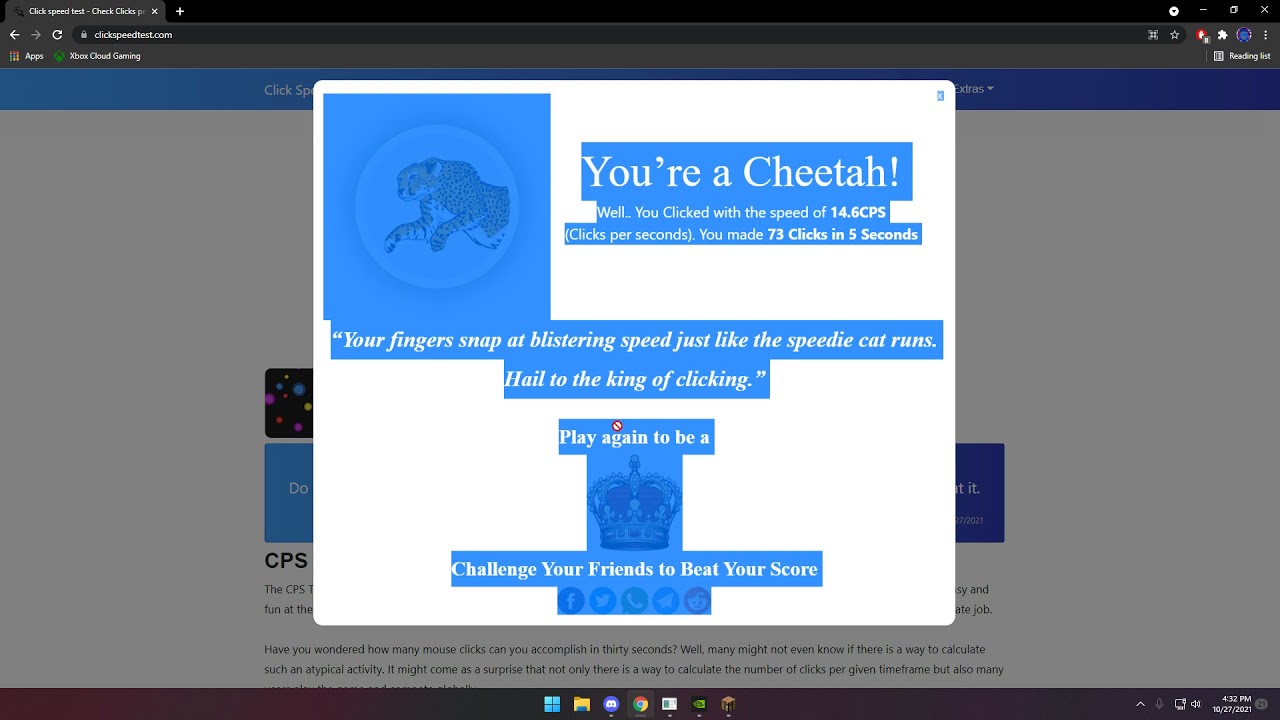
Task: Open the Minecraft crafting-table taskbar icon
Action: 728,704
